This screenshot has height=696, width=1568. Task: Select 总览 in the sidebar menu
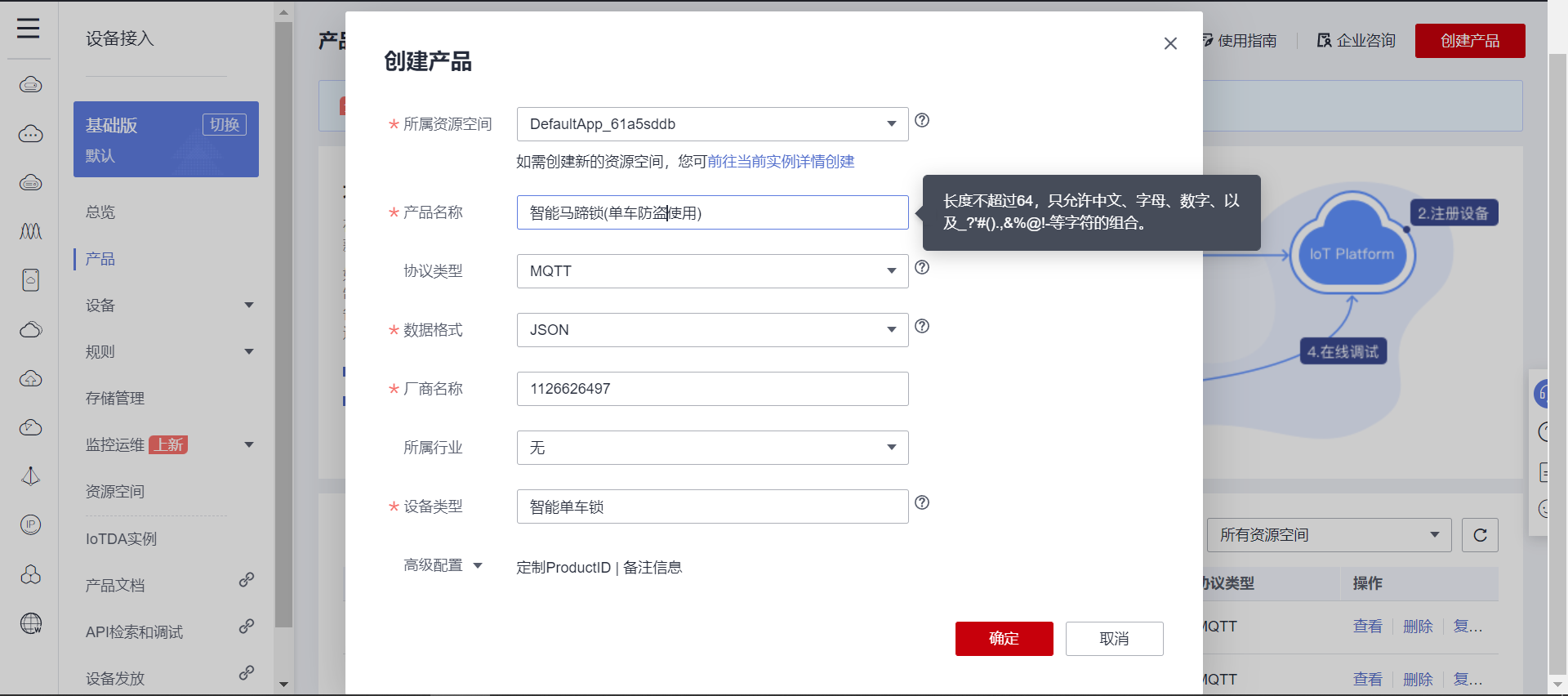(100, 212)
